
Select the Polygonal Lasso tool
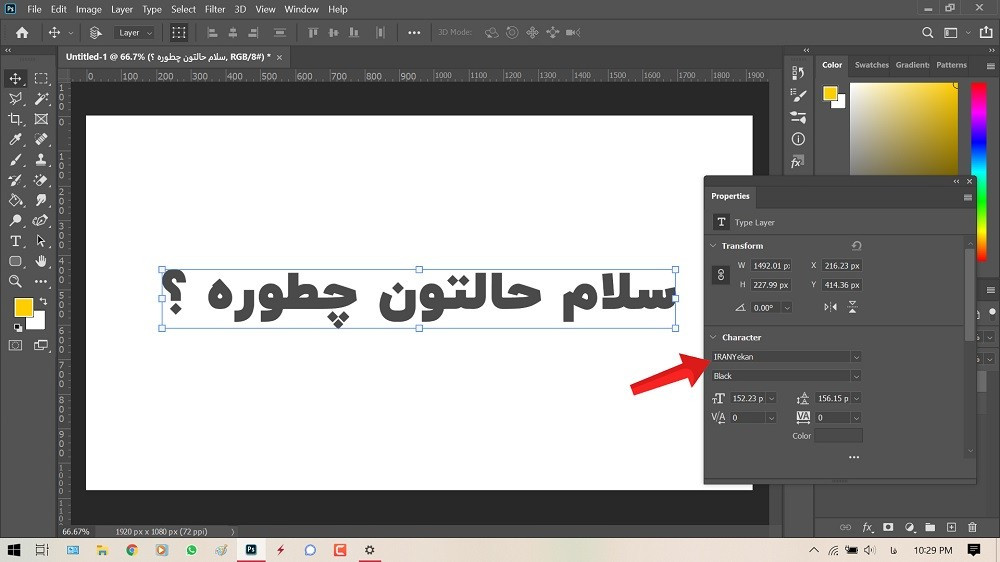[15, 99]
